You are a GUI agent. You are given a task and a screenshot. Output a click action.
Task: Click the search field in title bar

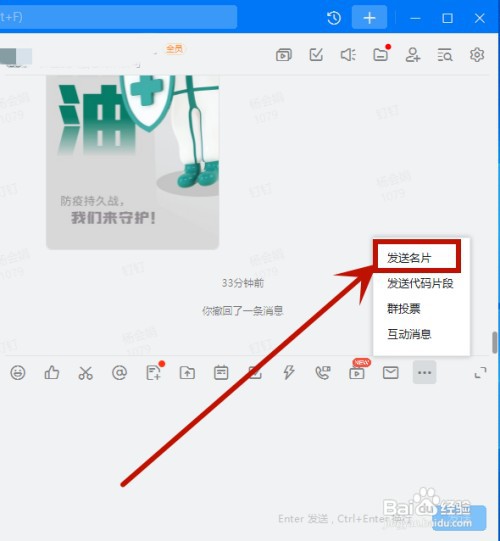pyautogui.click(x=117, y=17)
